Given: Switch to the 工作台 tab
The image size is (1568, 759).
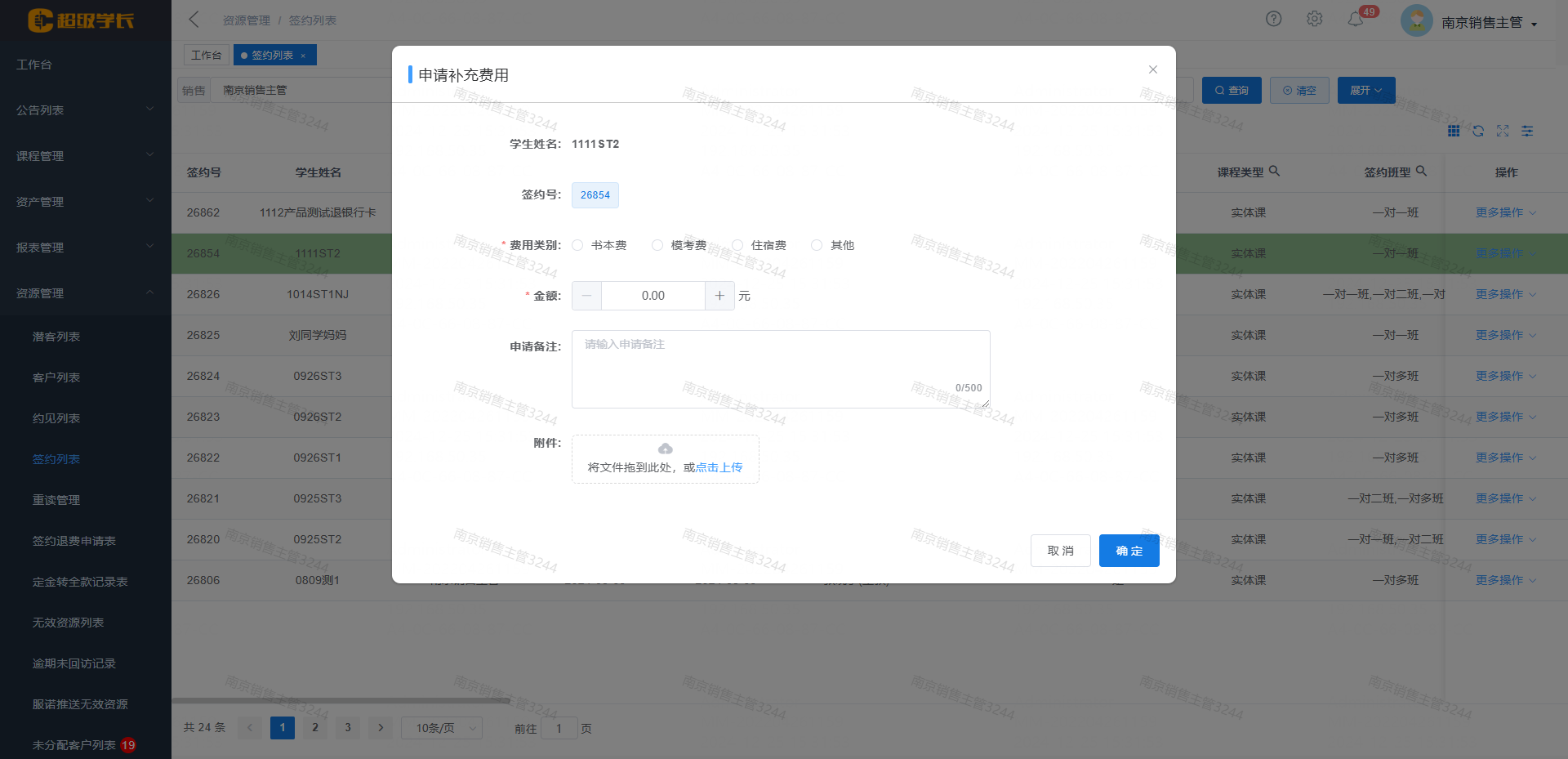Looking at the screenshot, I should coord(206,55).
